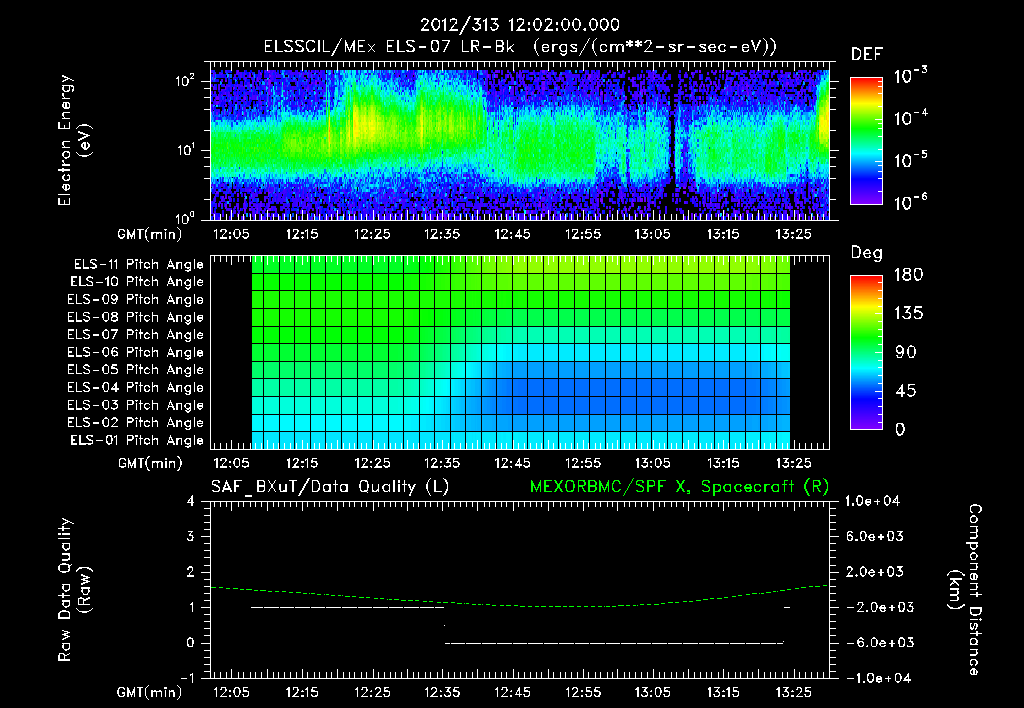
Task: Click the ELS-10 Pitch Angle row label
Action: click(137, 282)
